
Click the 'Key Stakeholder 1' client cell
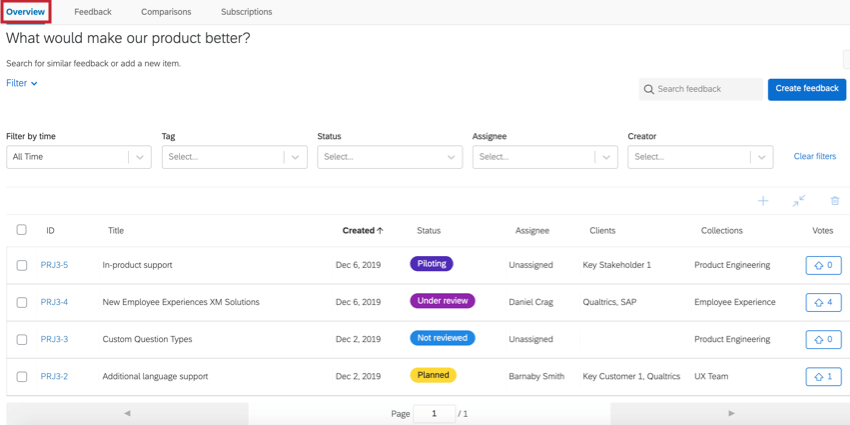click(x=617, y=265)
